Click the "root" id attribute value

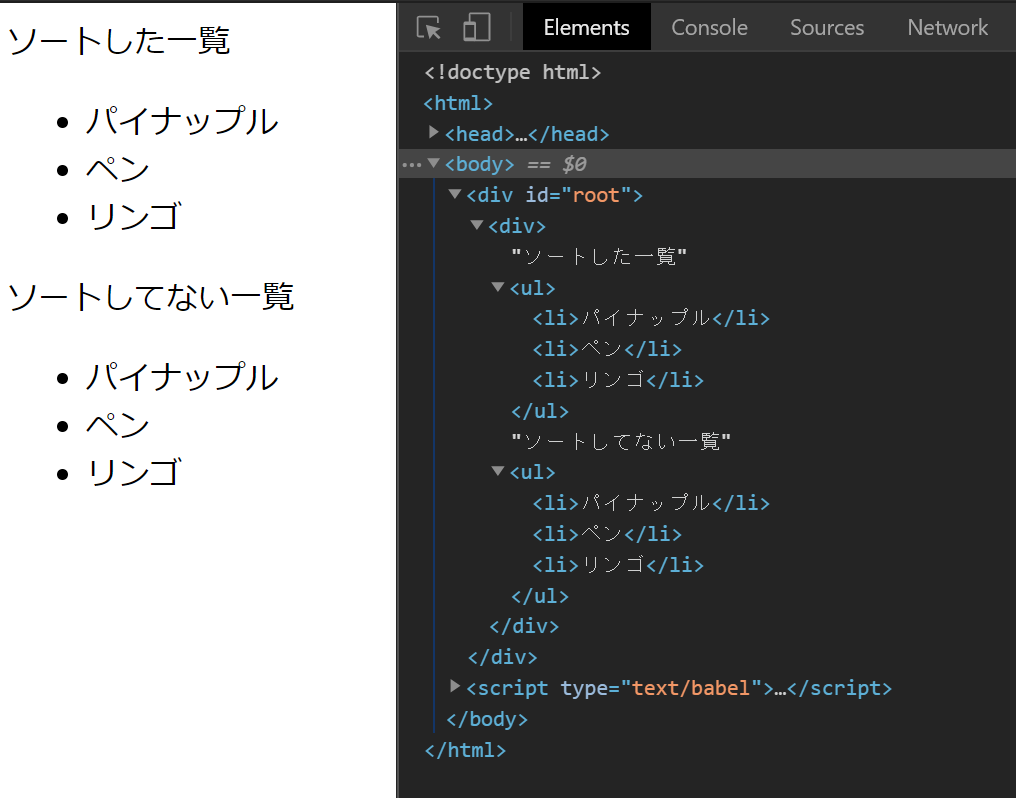click(x=596, y=195)
